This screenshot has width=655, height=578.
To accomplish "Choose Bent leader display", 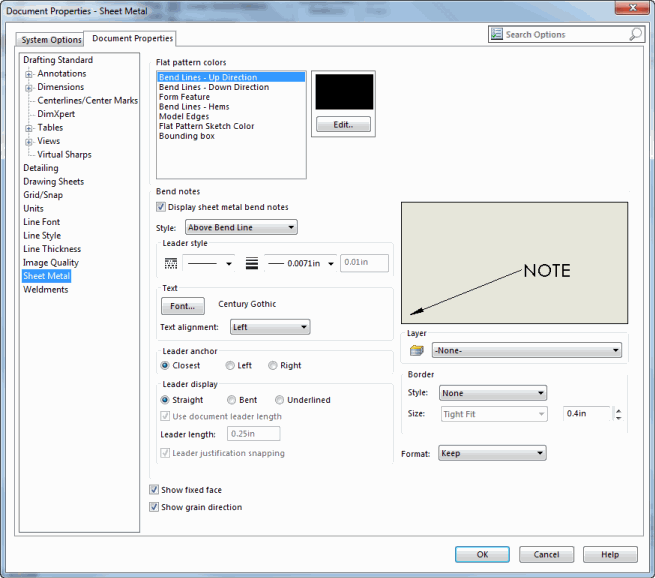I will (231, 400).
